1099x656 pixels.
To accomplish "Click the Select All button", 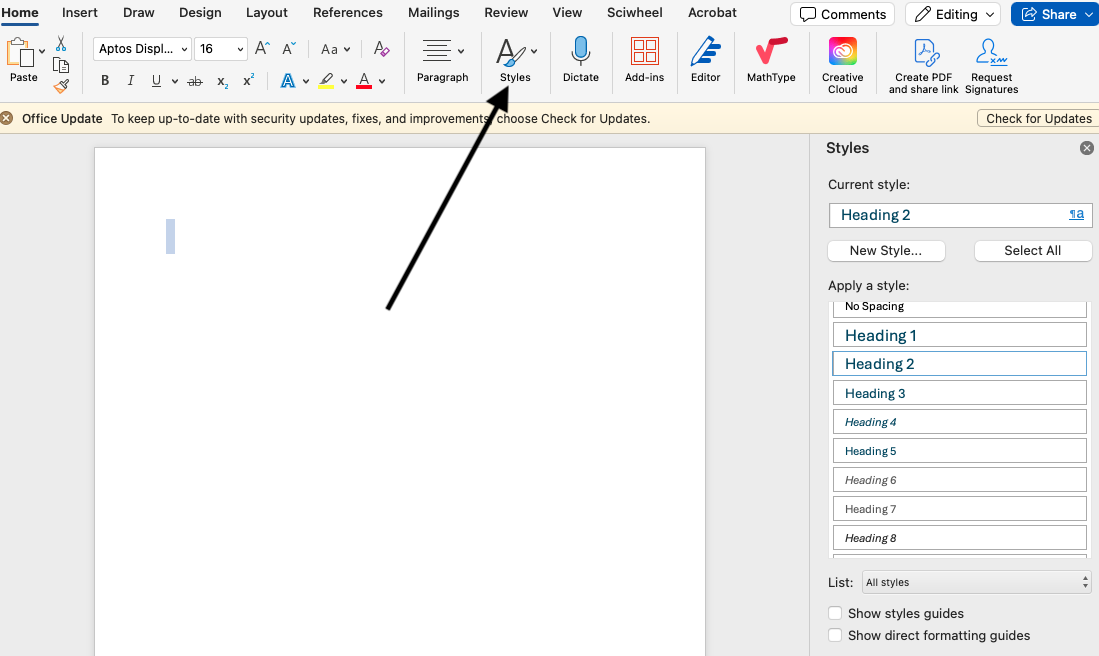I will [1032, 251].
